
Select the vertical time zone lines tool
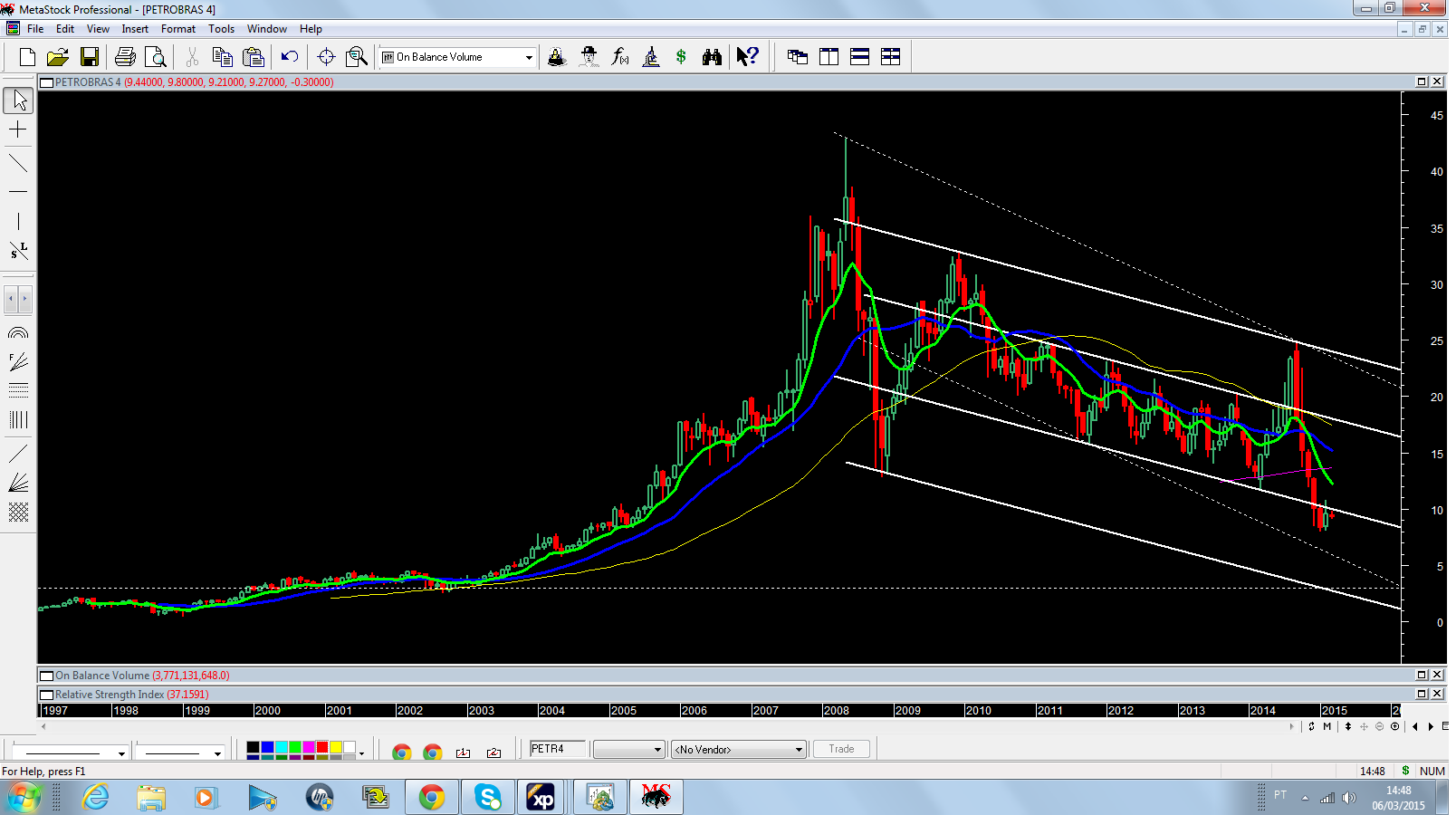[x=18, y=420]
